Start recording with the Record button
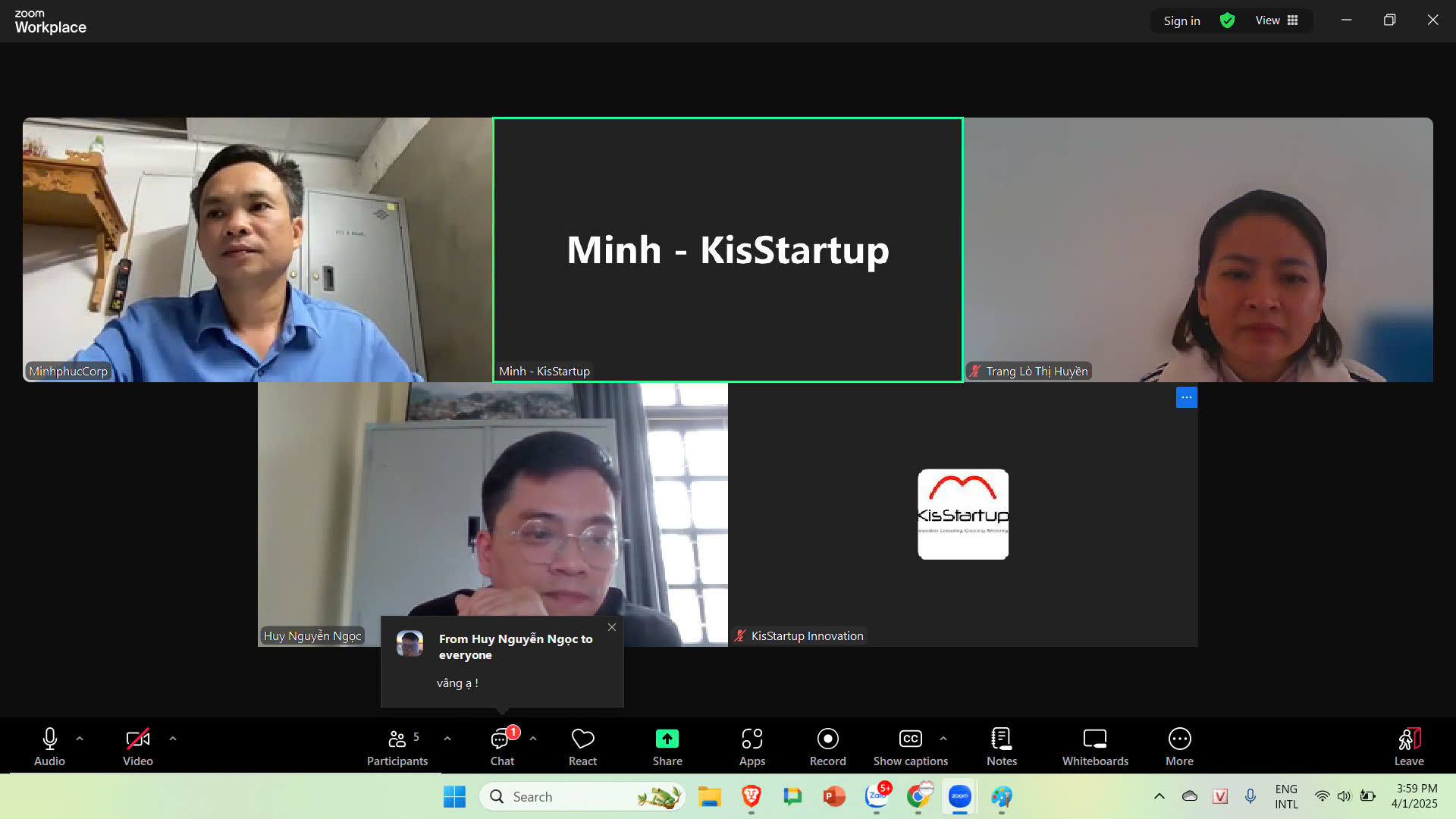 (827, 747)
